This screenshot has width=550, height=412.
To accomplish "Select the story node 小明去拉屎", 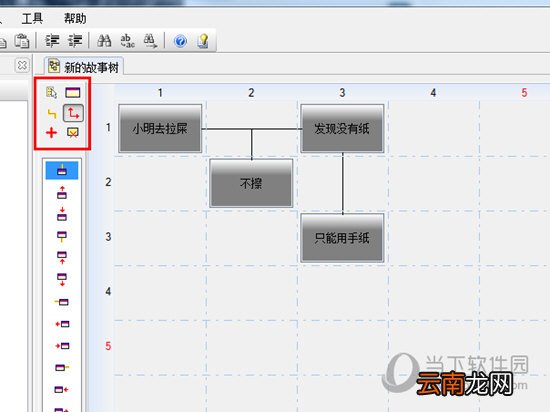I will pyautogui.click(x=160, y=128).
